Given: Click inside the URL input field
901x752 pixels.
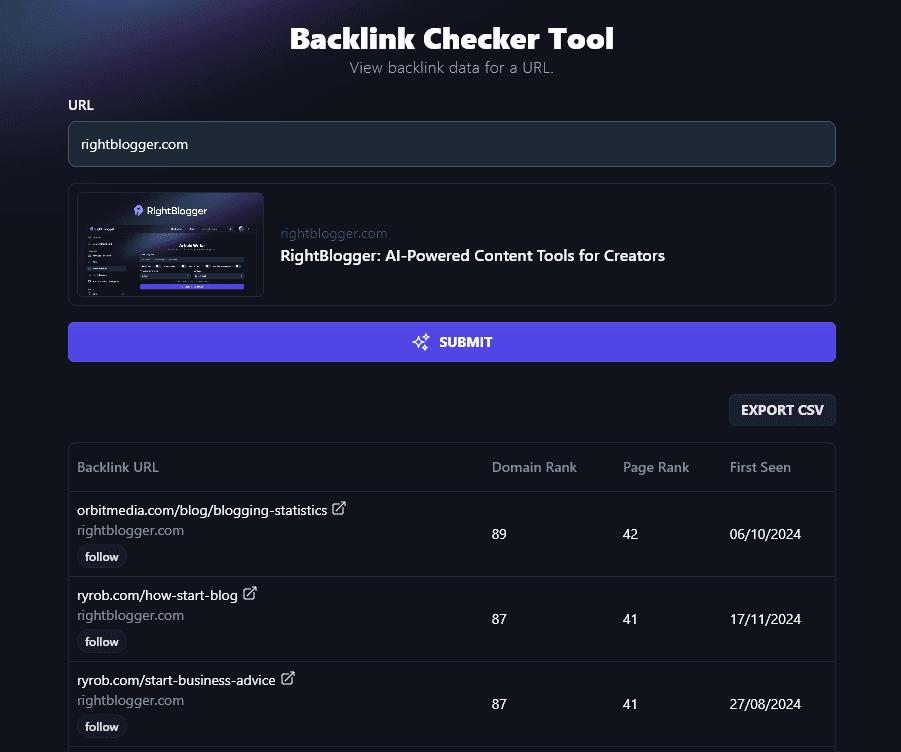Looking at the screenshot, I should pyautogui.click(x=450, y=144).
